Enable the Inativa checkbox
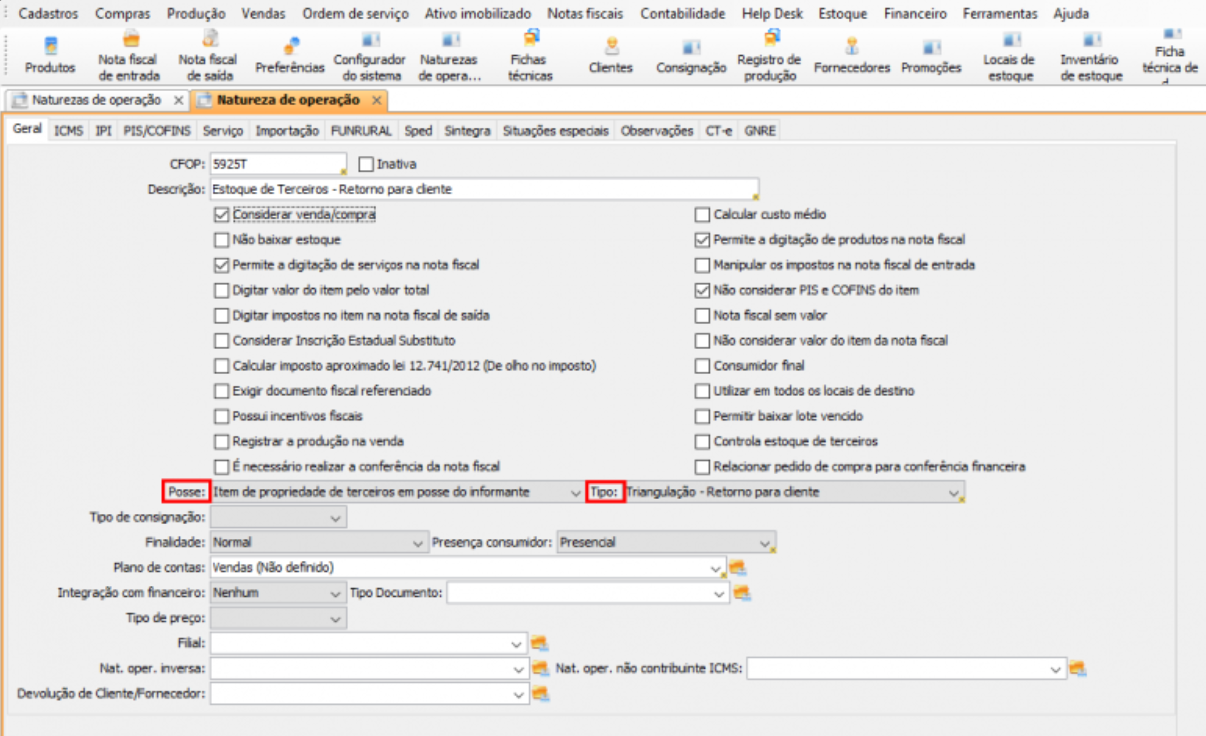The image size is (1206, 736). pos(365,164)
